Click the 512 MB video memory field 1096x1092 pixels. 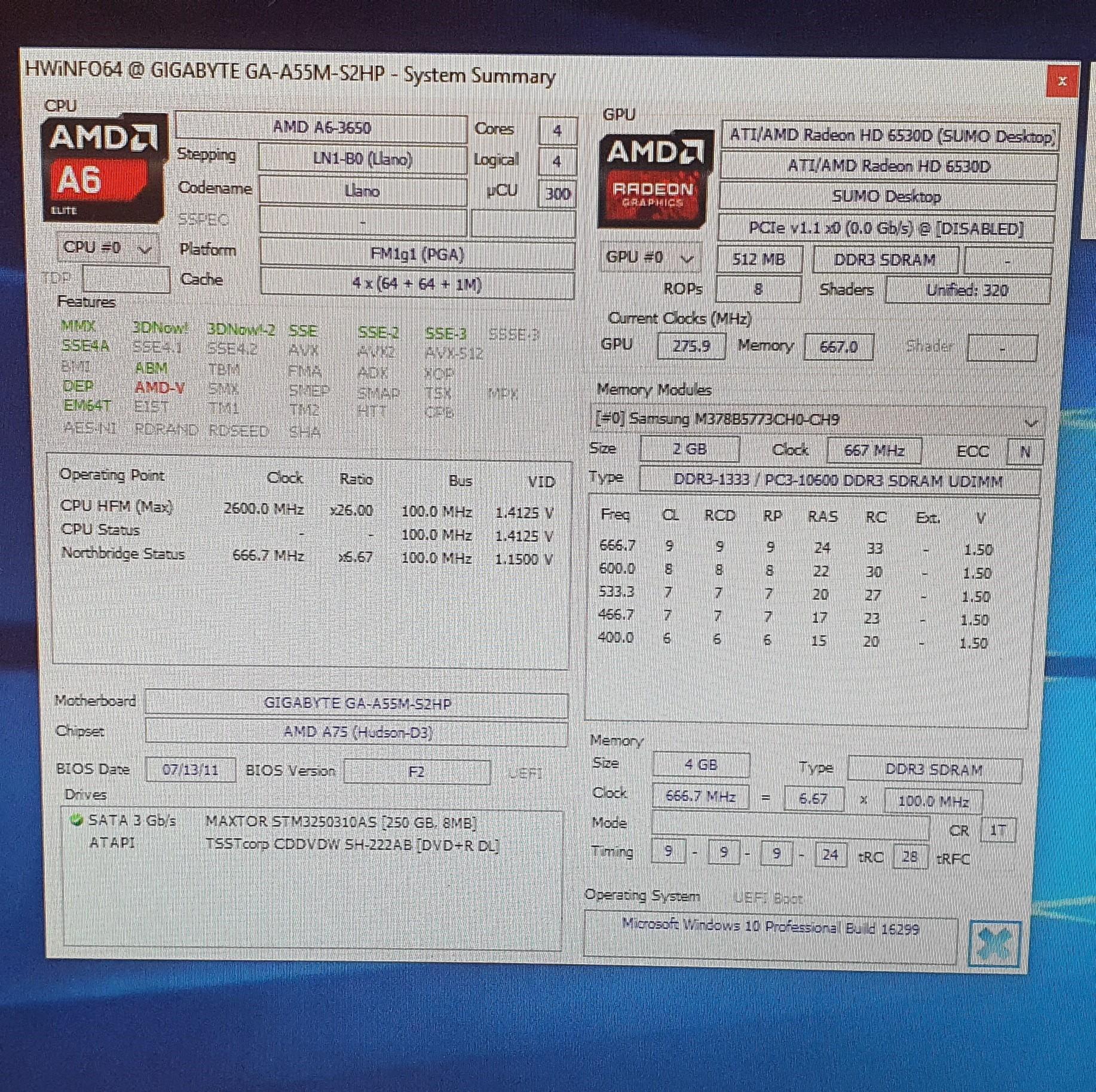click(758, 259)
